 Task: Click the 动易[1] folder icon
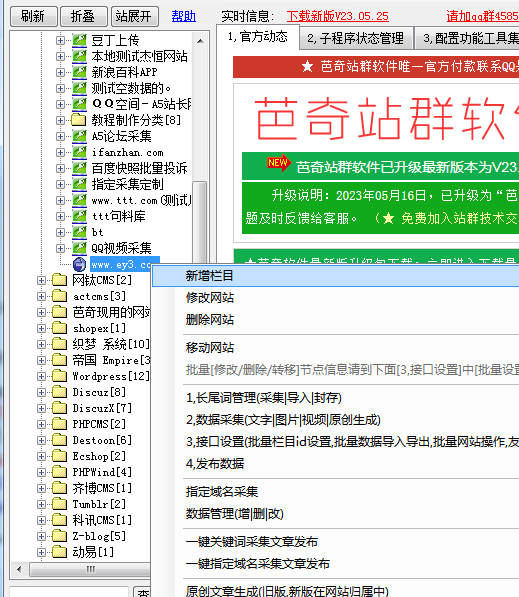point(59,552)
